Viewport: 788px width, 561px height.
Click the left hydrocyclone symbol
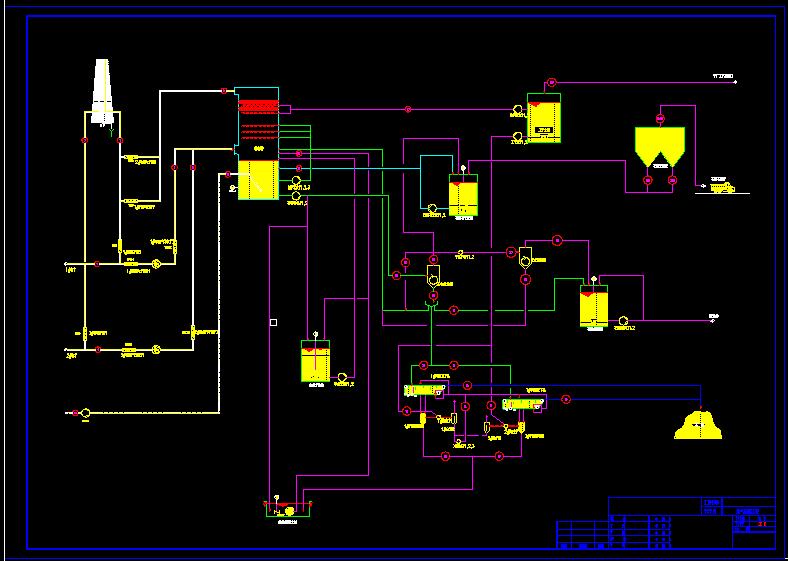click(x=433, y=273)
